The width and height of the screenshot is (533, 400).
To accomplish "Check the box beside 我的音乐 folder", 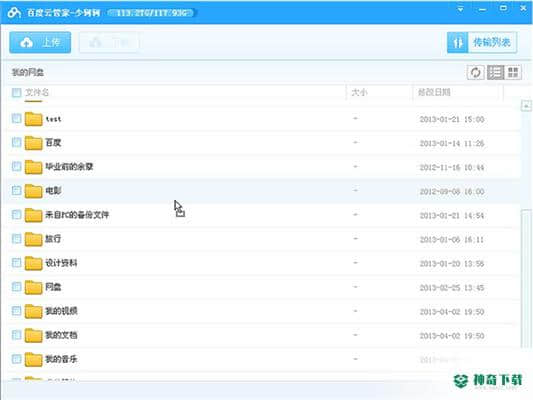I will [x=16, y=359].
